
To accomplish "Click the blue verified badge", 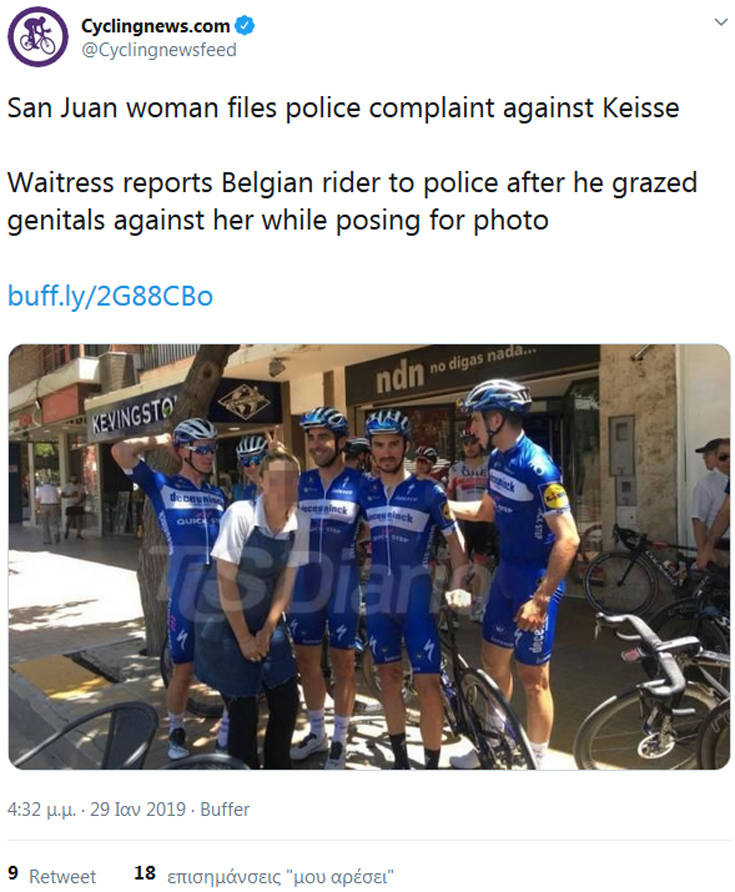I will [x=244, y=25].
